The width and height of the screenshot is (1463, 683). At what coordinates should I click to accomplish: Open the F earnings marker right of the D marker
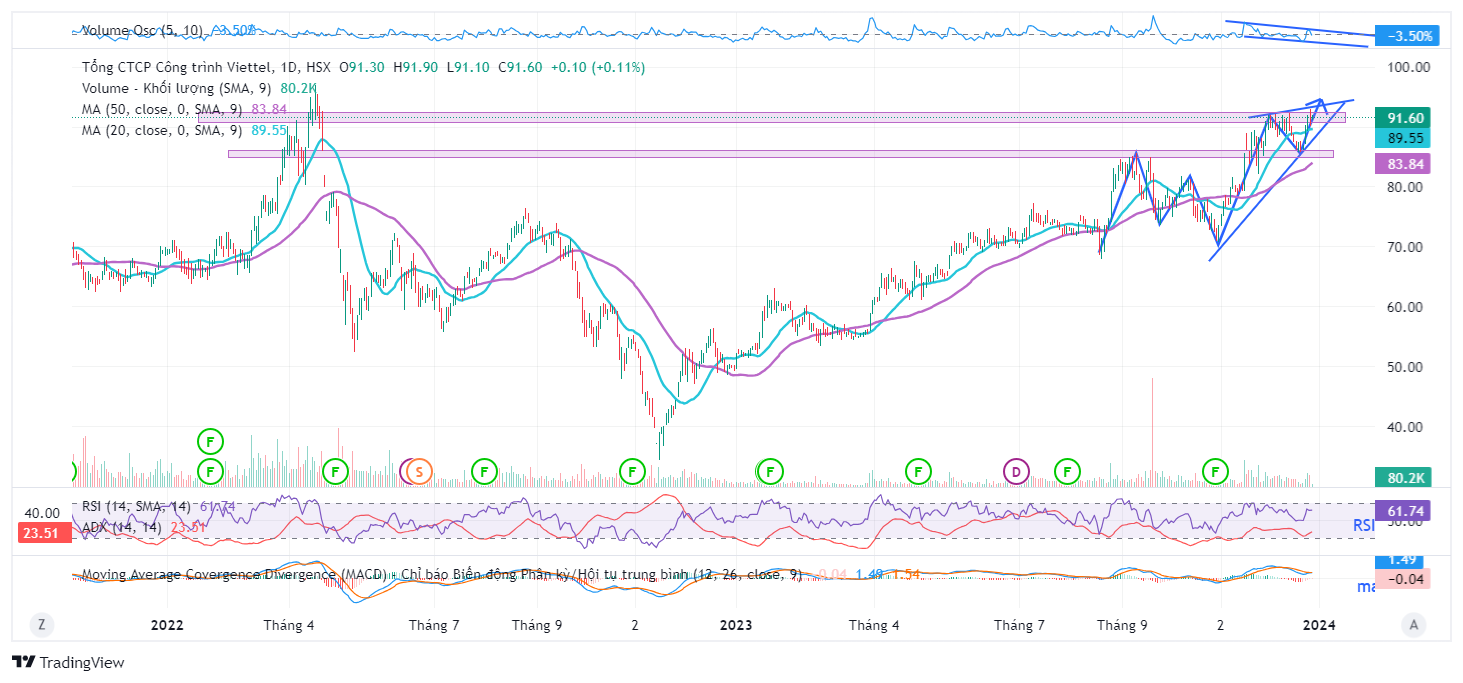coord(1068,470)
